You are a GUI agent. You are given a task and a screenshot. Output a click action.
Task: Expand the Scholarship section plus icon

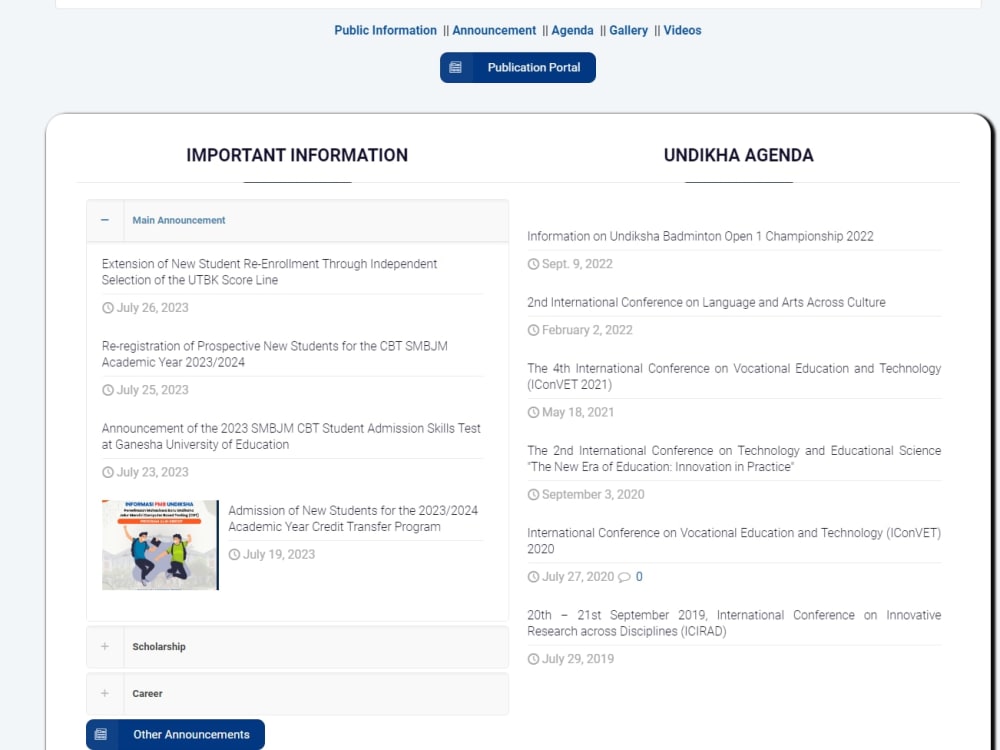(x=105, y=646)
